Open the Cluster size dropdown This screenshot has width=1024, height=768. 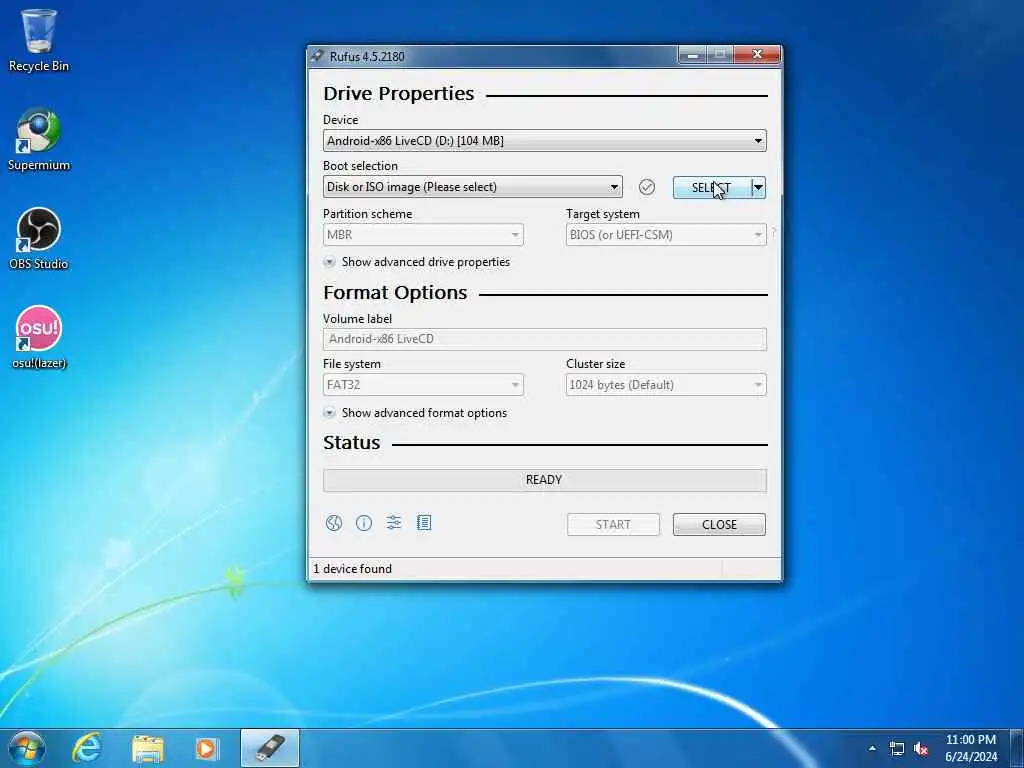coord(666,385)
